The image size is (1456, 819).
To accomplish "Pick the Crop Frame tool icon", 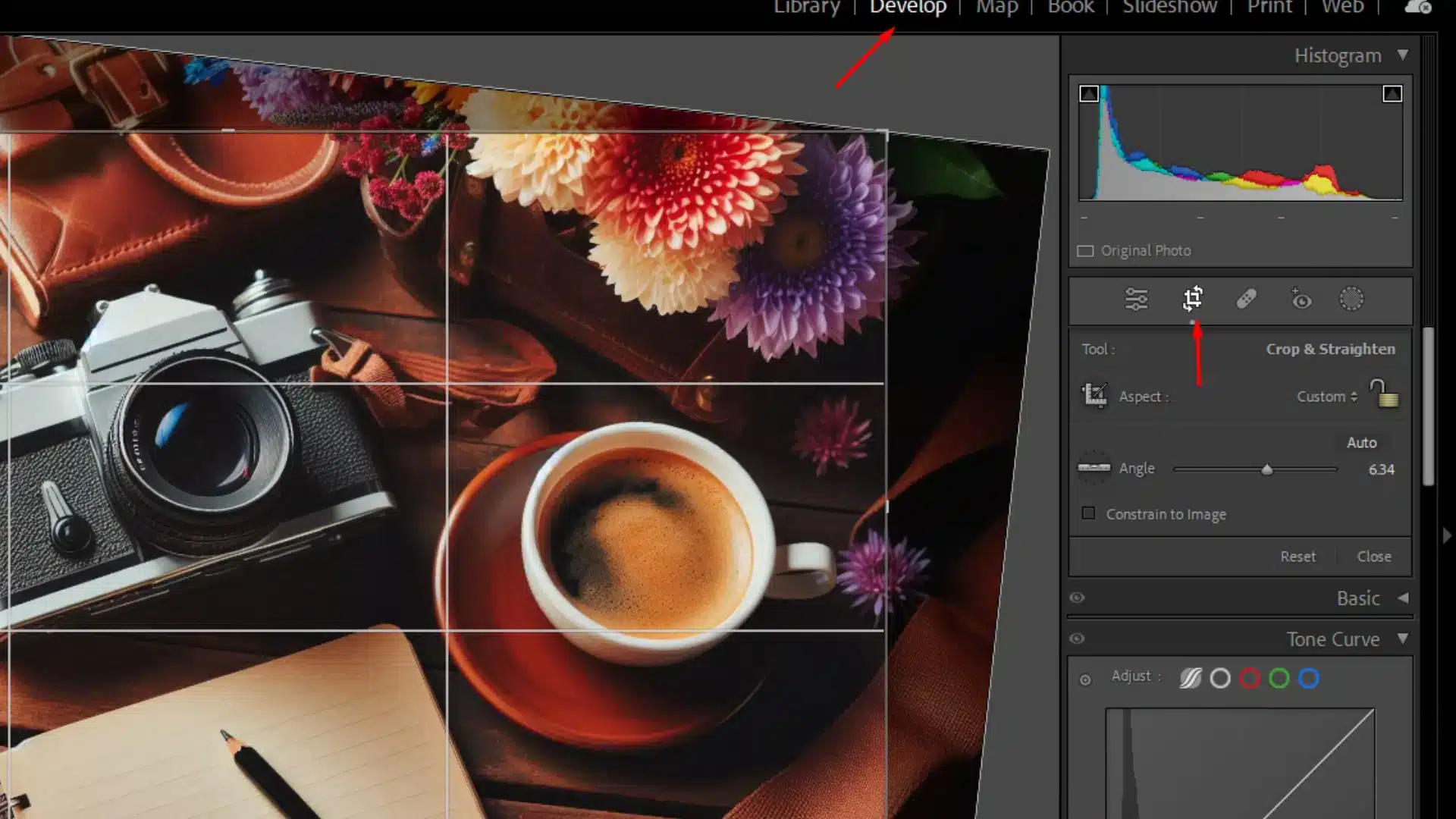I will pyautogui.click(x=1094, y=395).
